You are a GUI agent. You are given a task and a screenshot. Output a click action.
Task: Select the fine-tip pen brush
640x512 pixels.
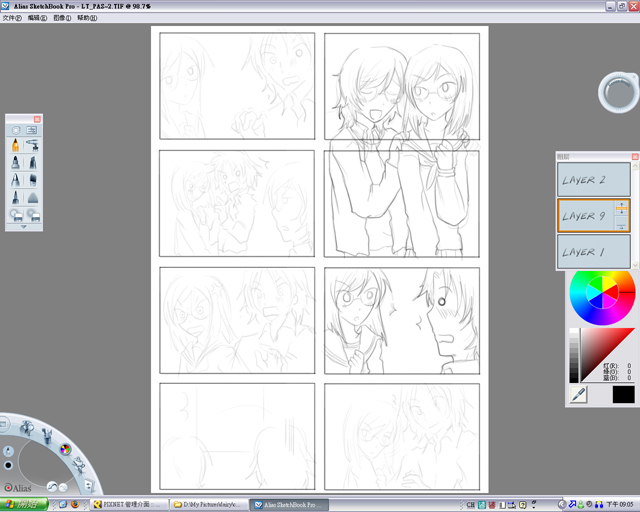coord(16,197)
